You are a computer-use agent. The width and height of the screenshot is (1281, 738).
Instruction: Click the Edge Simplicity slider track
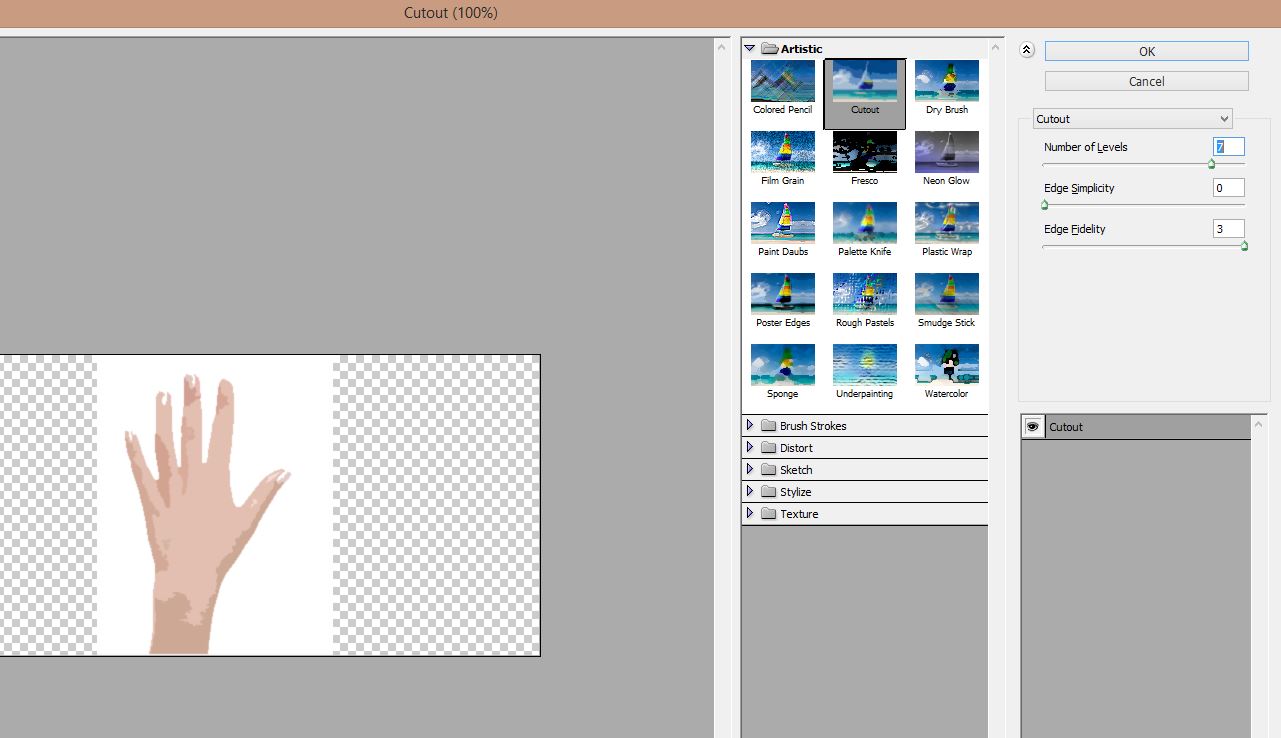coord(1143,205)
